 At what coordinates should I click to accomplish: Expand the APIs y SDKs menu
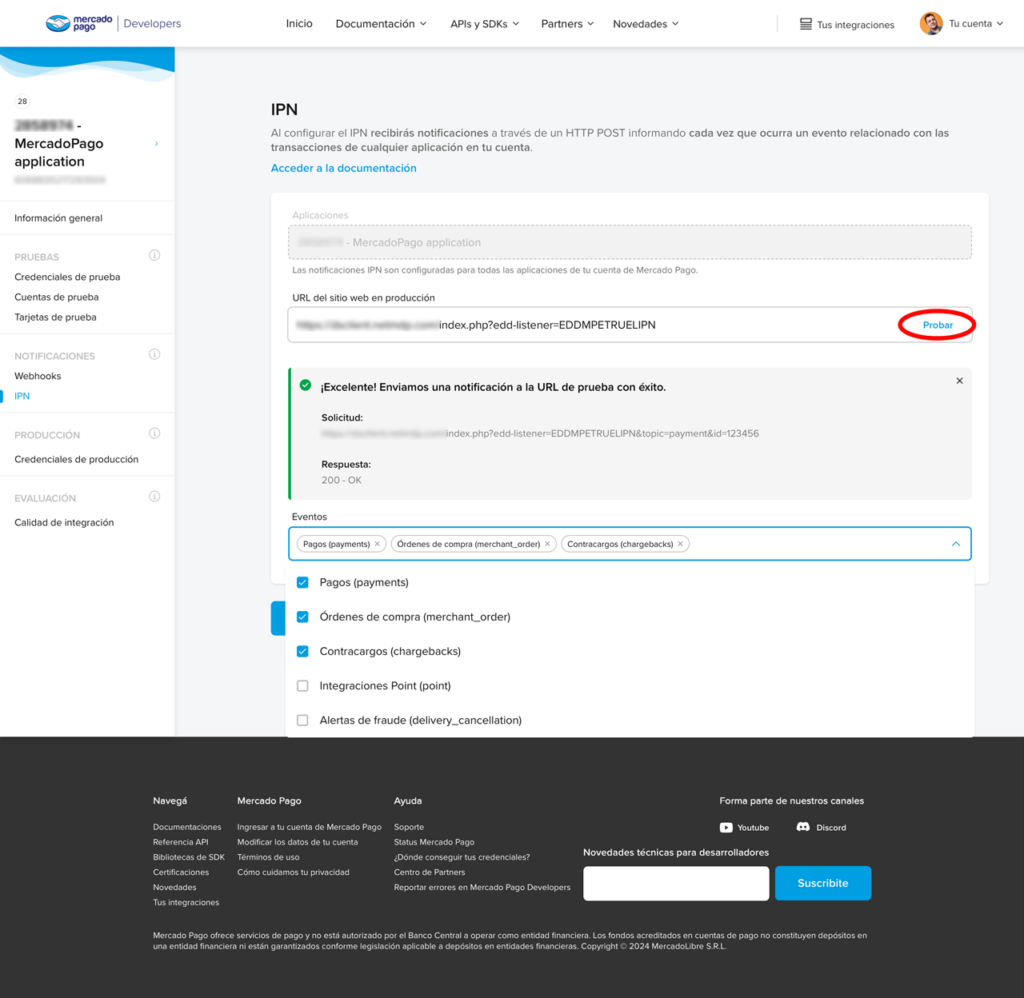tap(485, 24)
